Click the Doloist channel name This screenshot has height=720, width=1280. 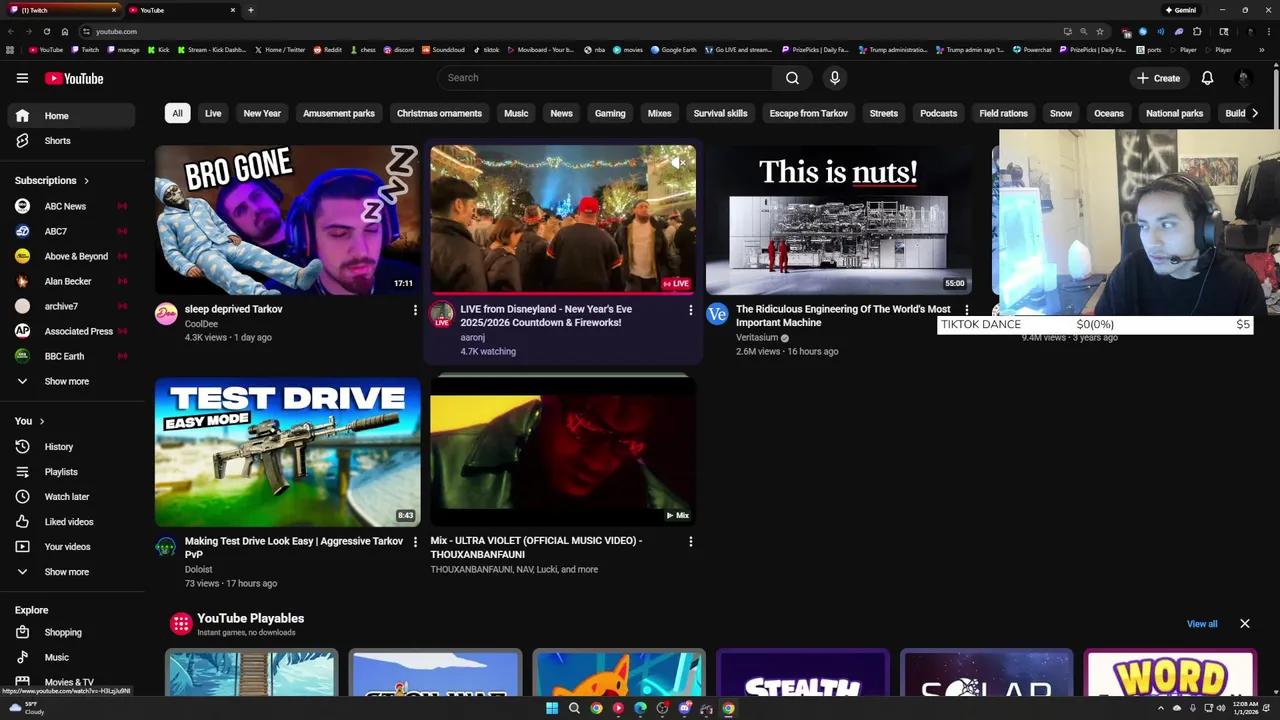point(198,570)
